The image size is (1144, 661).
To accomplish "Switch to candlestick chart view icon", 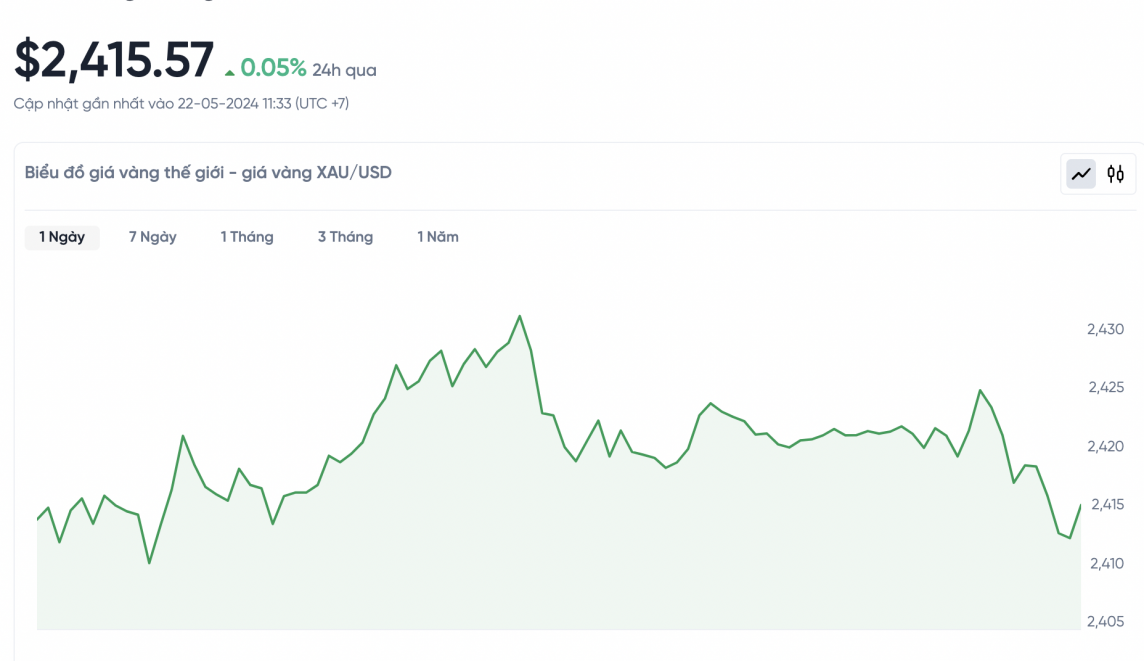I will pos(1115,174).
